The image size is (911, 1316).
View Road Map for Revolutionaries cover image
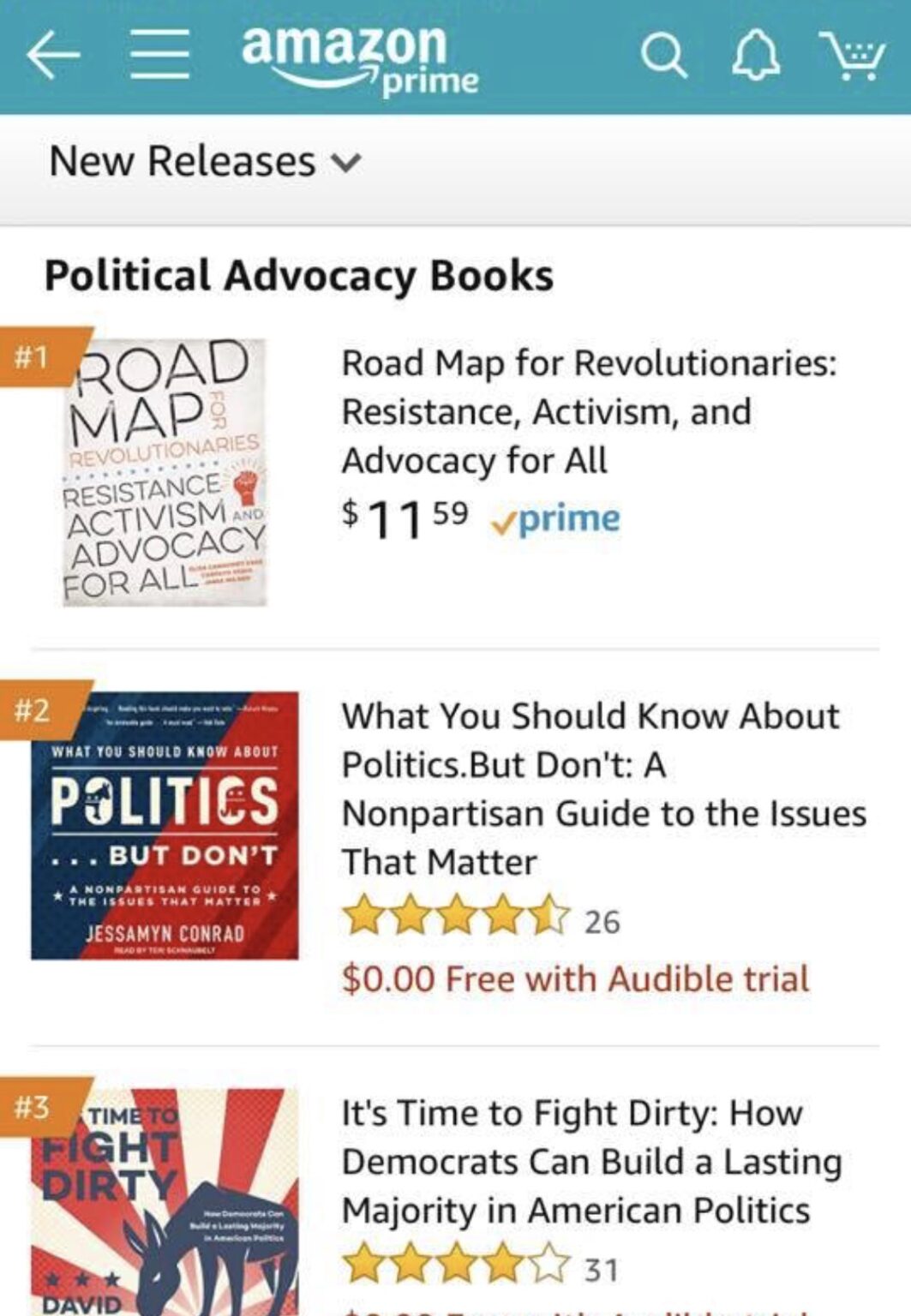click(165, 473)
